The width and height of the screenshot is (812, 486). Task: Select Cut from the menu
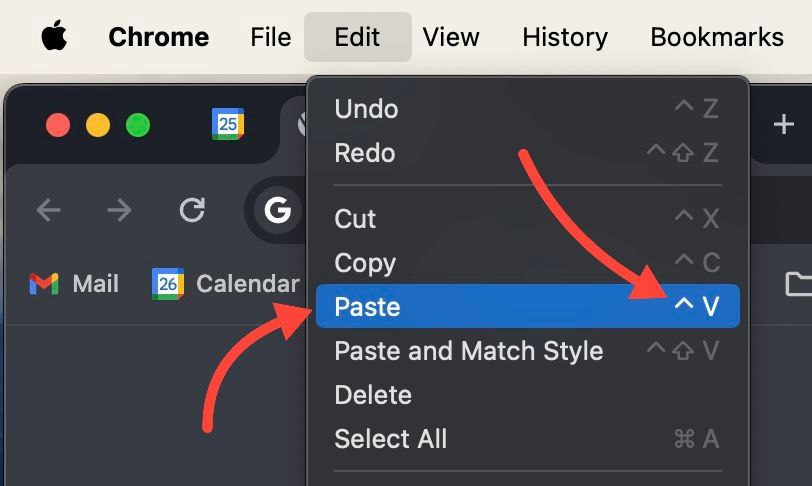(528, 218)
